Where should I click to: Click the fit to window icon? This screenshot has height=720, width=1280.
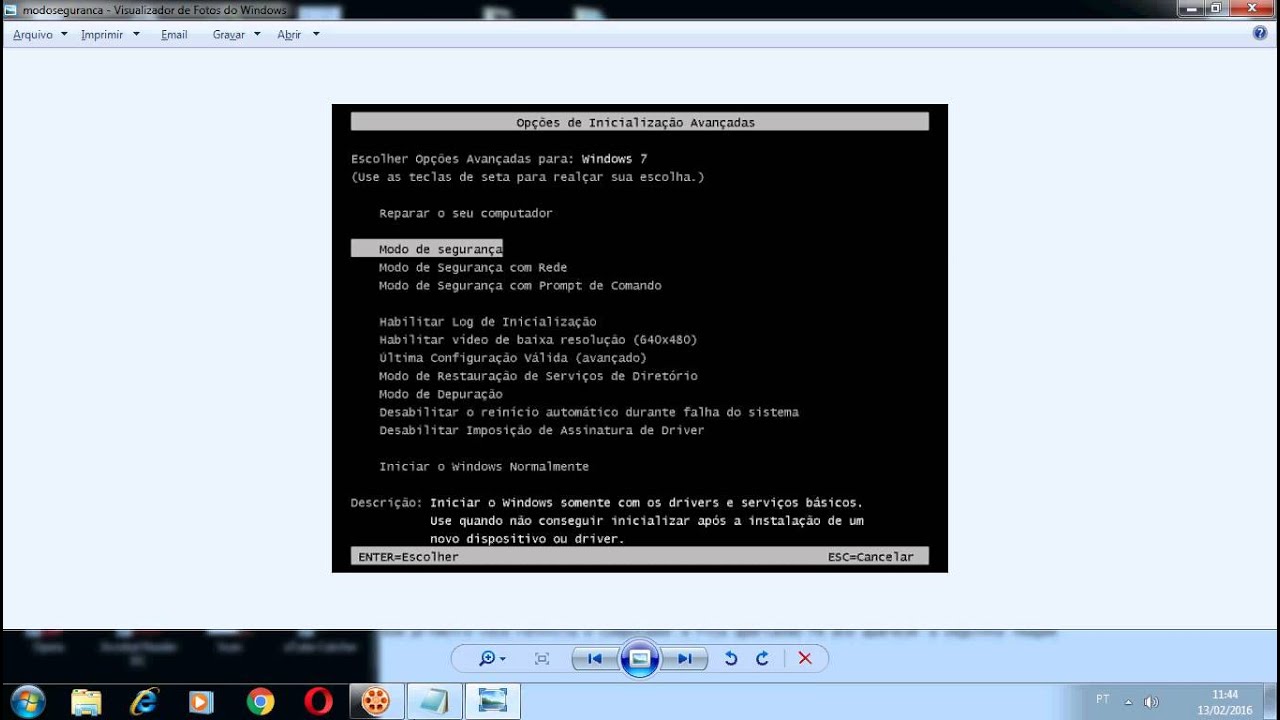[x=542, y=658]
